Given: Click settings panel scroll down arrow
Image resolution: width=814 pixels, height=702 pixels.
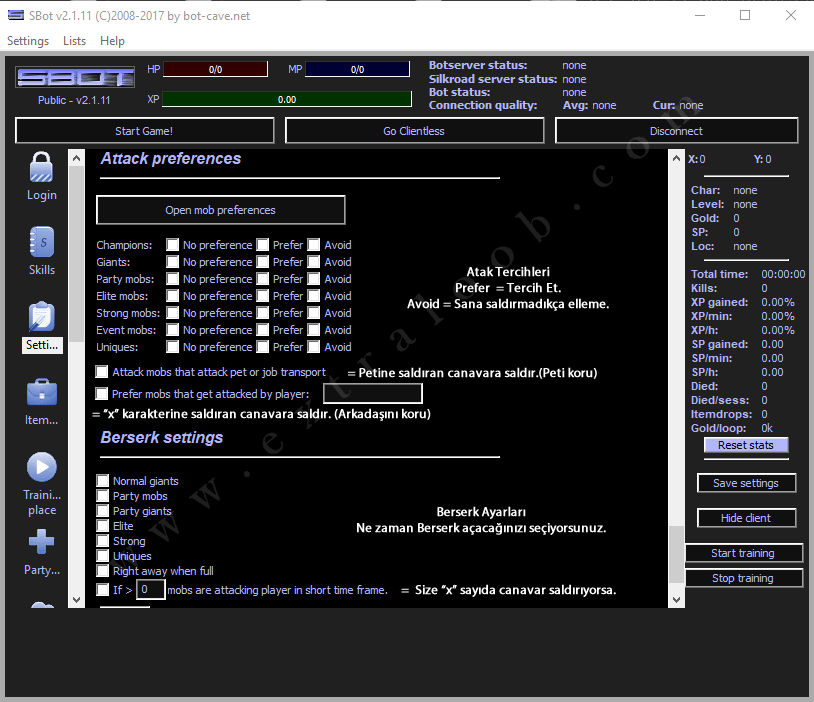Looking at the screenshot, I should coord(676,600).
